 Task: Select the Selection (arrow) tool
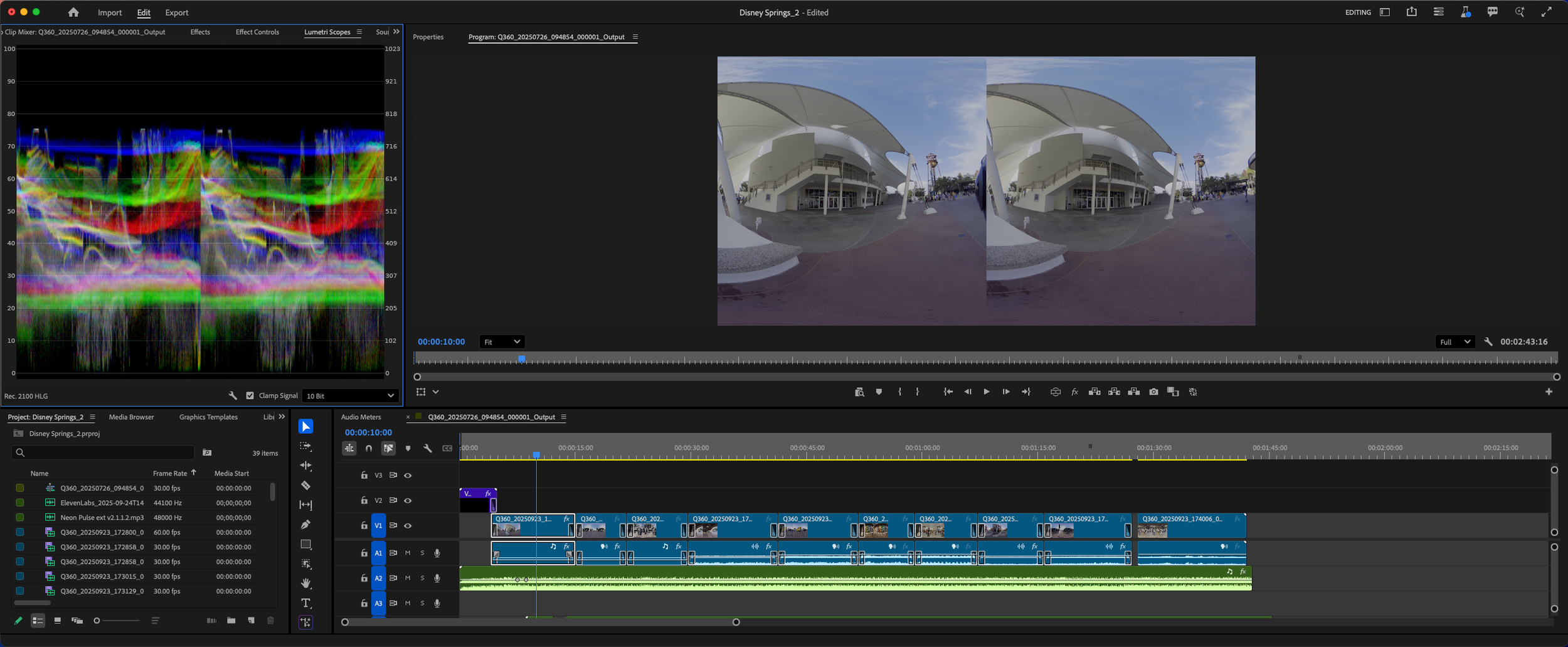pyautogui.click(x=305, y=427)
